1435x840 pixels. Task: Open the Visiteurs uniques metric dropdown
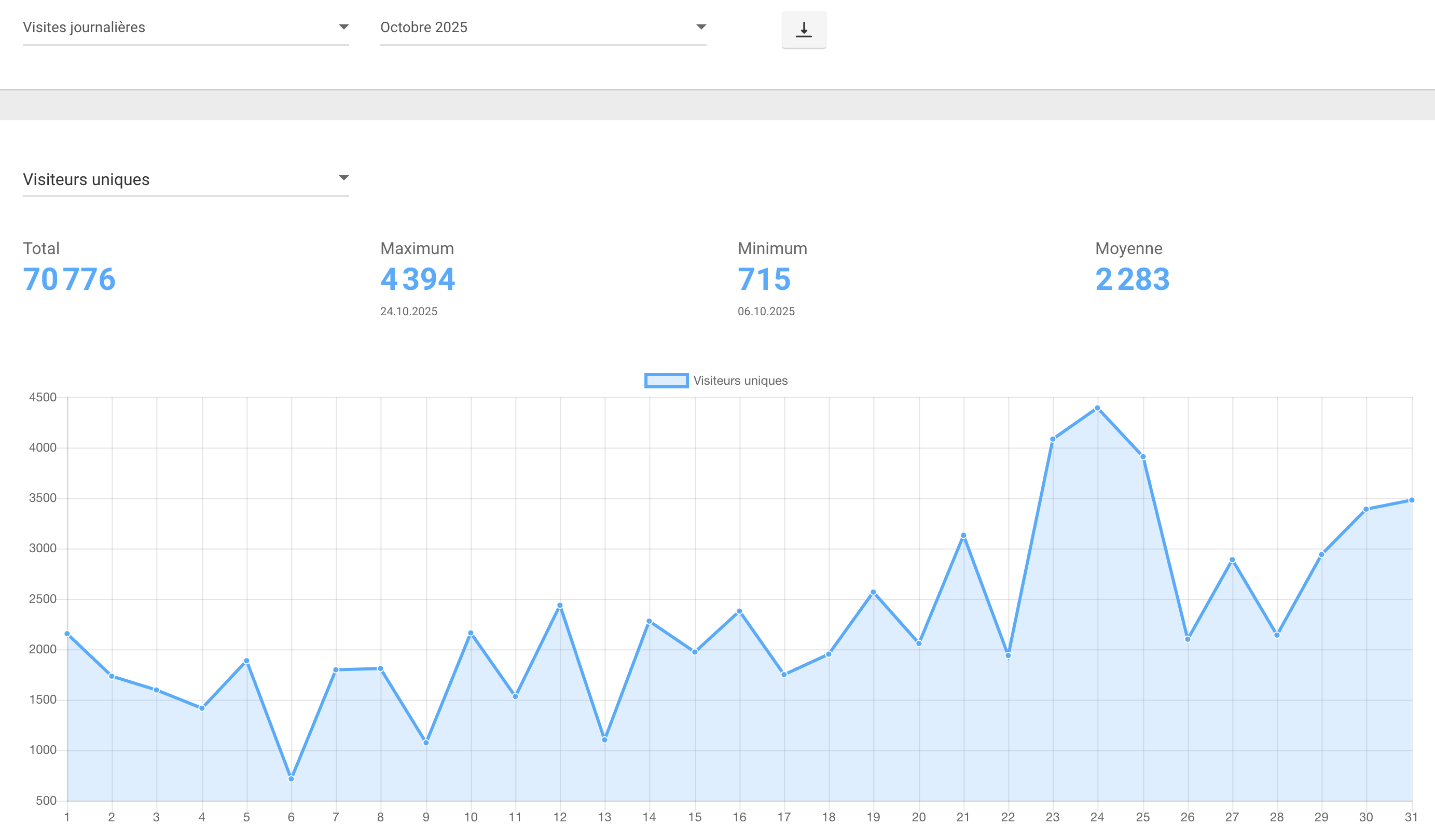[185, 179]
